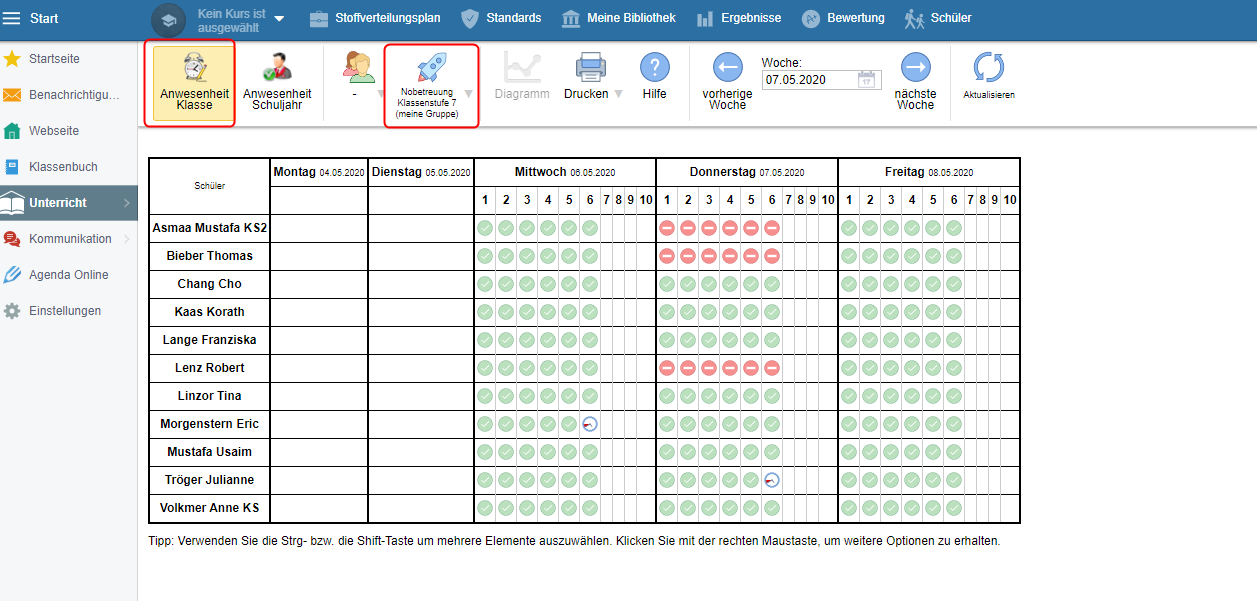This screenshot has height=601, width=1257.
Task: Click the Schüler column header cell
Action: click(x=209, y=186)
